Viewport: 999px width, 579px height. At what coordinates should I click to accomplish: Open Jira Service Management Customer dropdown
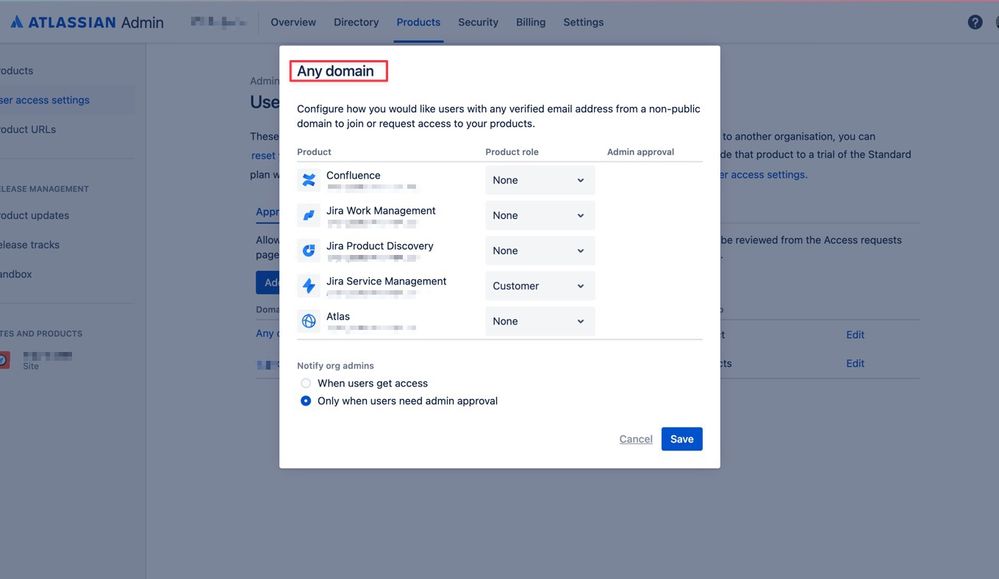[x=540, y=286]
